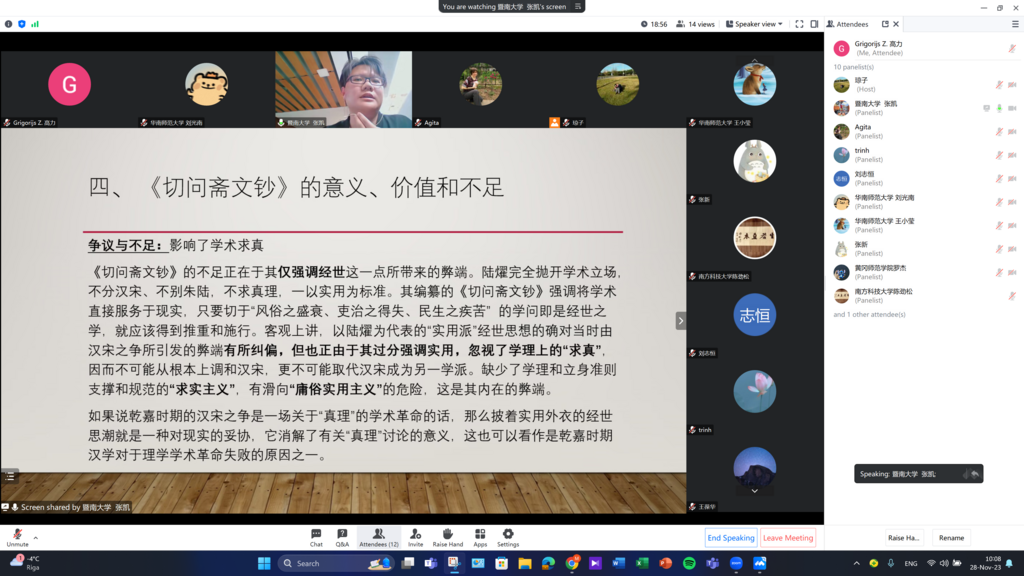This screenshot has height=576, width=1024.
Task: Open Zoom Apps
Action: coord(480,537)
